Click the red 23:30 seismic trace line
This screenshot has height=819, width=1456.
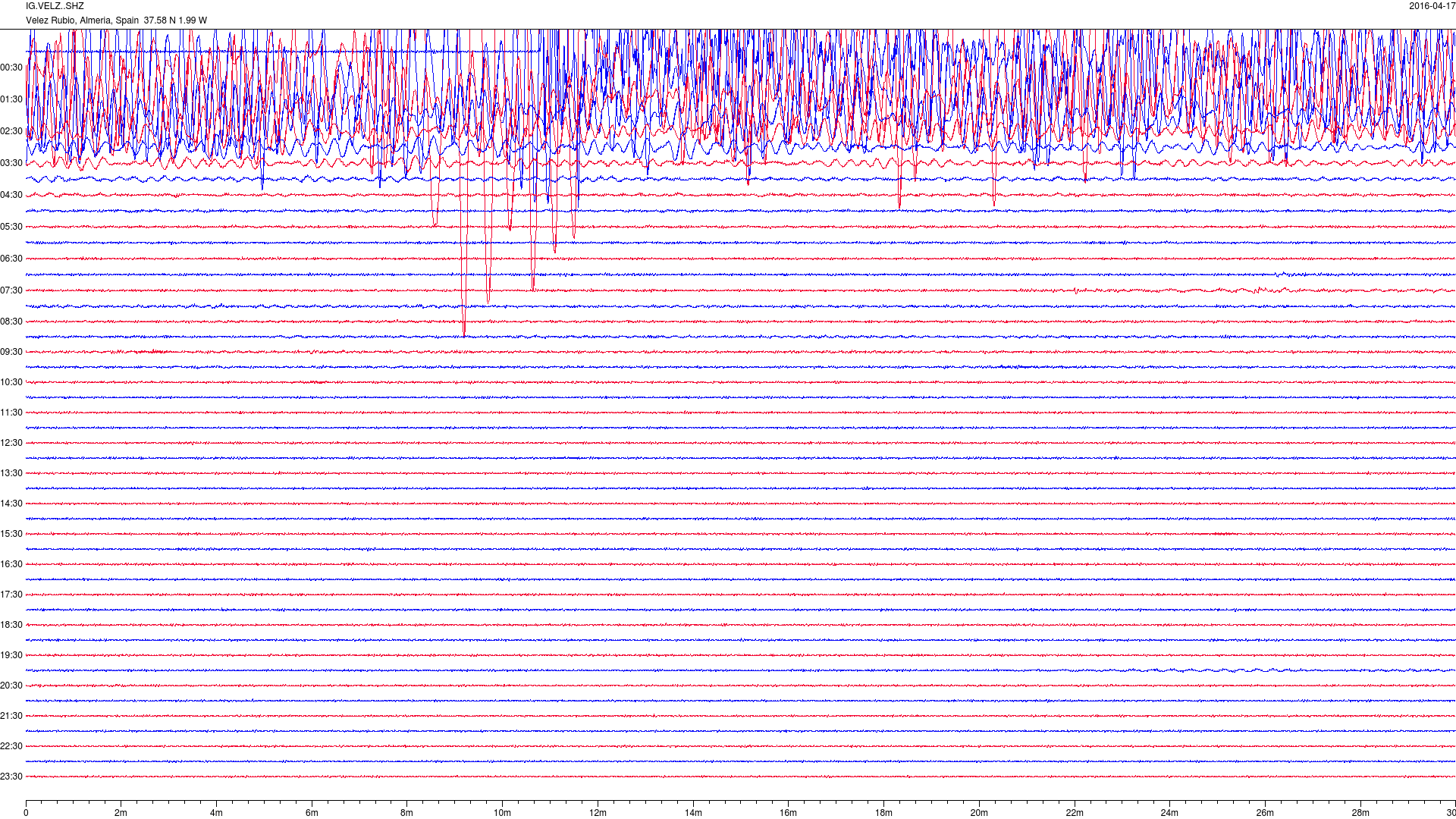click(741, 777)
